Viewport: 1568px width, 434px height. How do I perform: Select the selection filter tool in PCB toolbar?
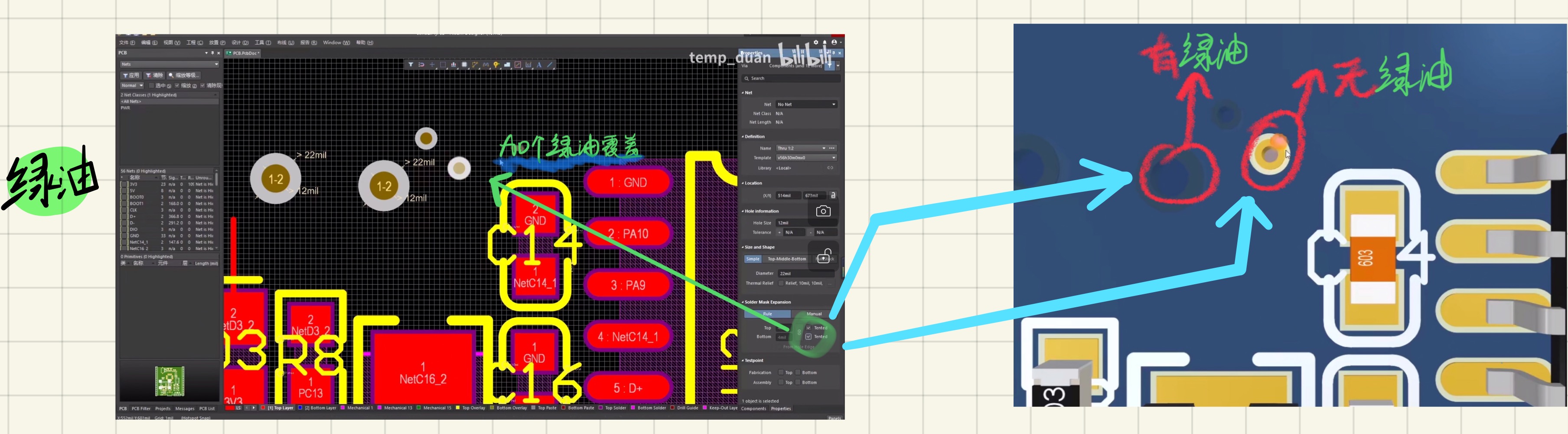pyautogui.click(x=411, y=65)
